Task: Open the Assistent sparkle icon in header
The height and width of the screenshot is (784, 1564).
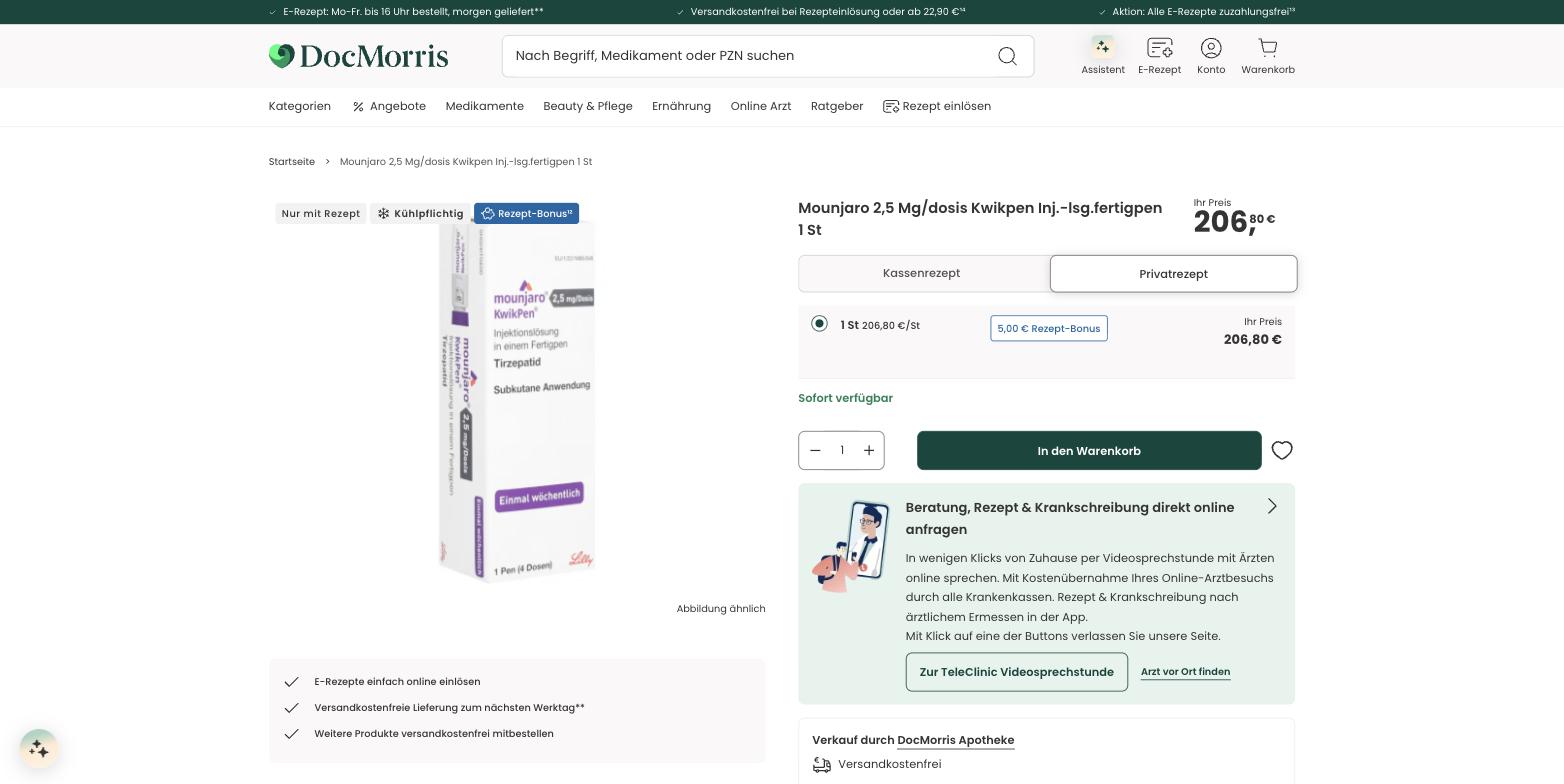Action: (1102, 47)
